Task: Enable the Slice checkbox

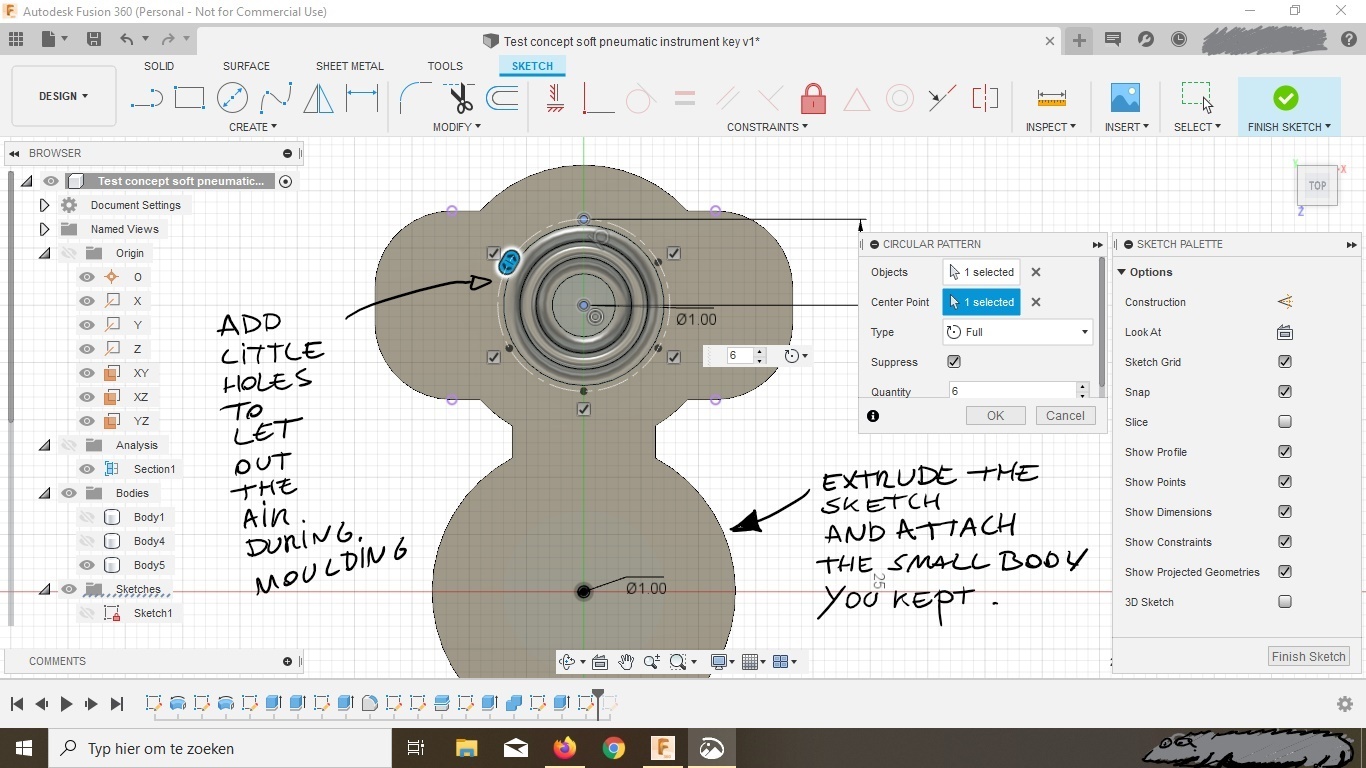Action: click(1285, 422)
